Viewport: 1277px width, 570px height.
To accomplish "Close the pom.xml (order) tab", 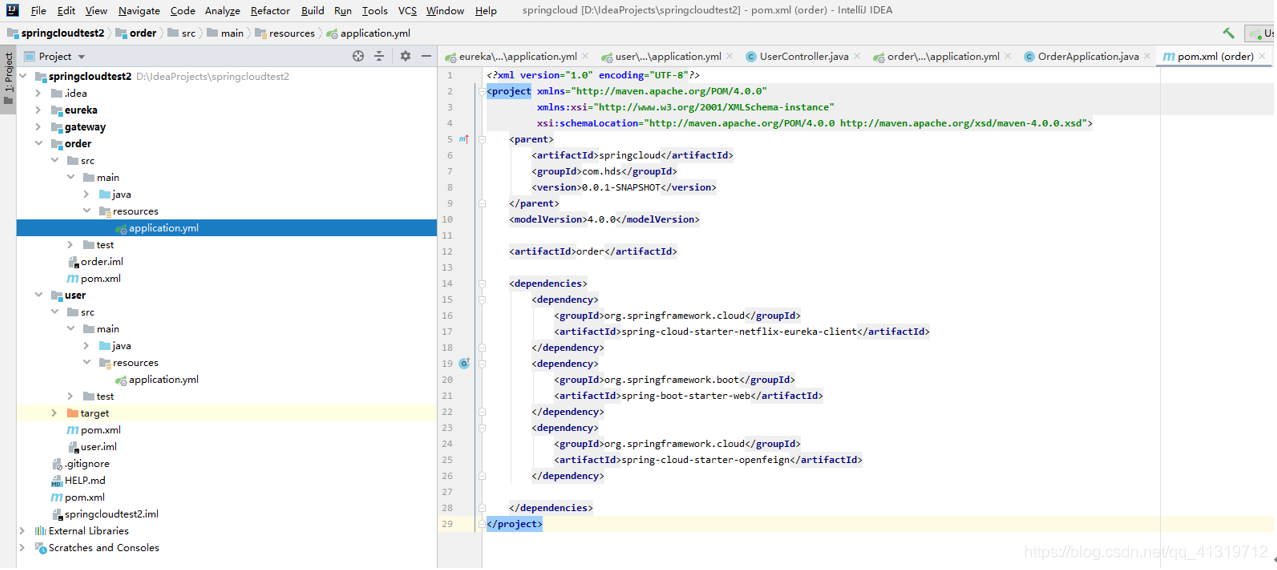I will [x=1262, y=57].
